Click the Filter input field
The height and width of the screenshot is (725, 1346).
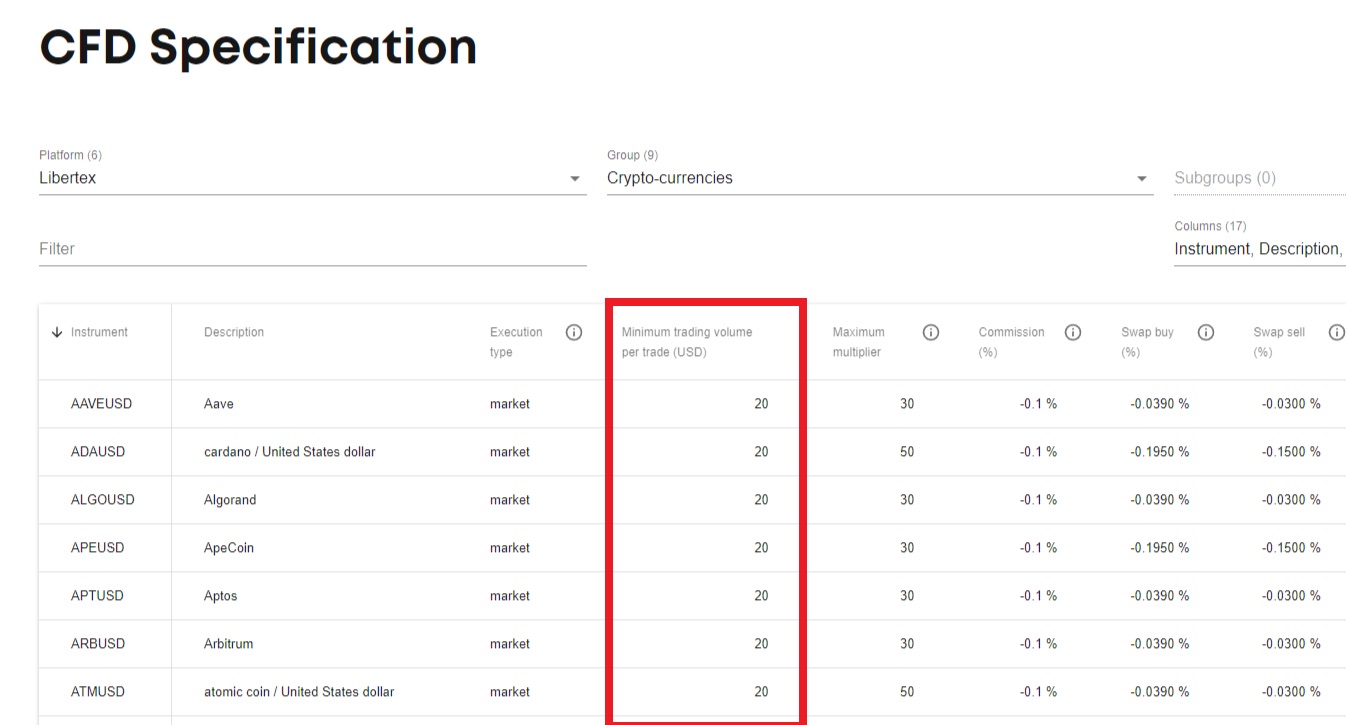(313, 248)
